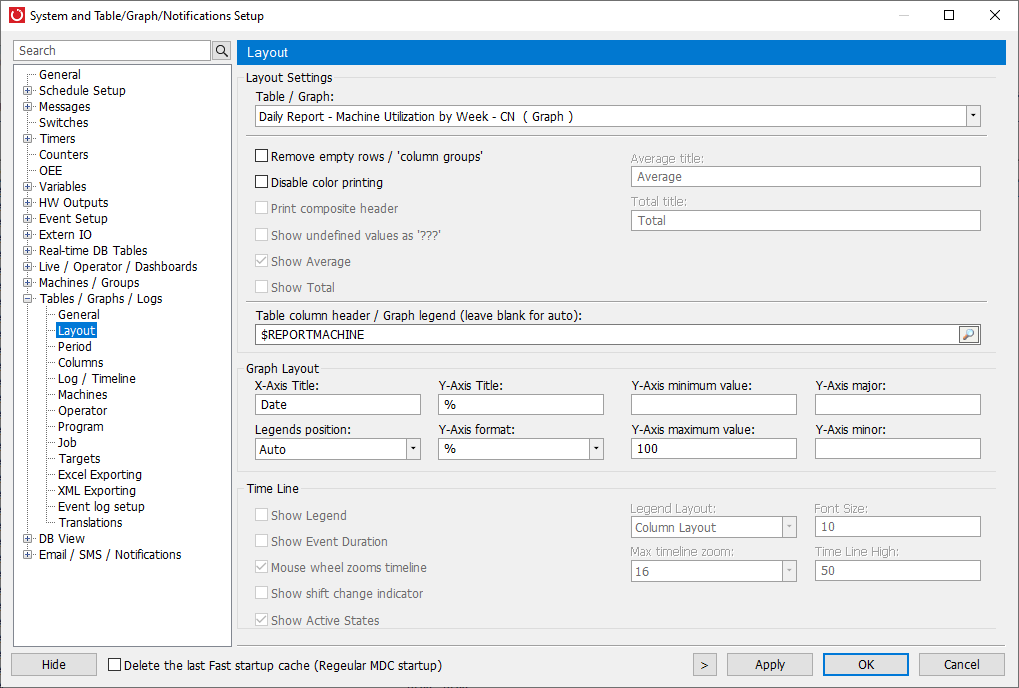
Task: Expand the Variables tree node
Action: click(27, 186)
